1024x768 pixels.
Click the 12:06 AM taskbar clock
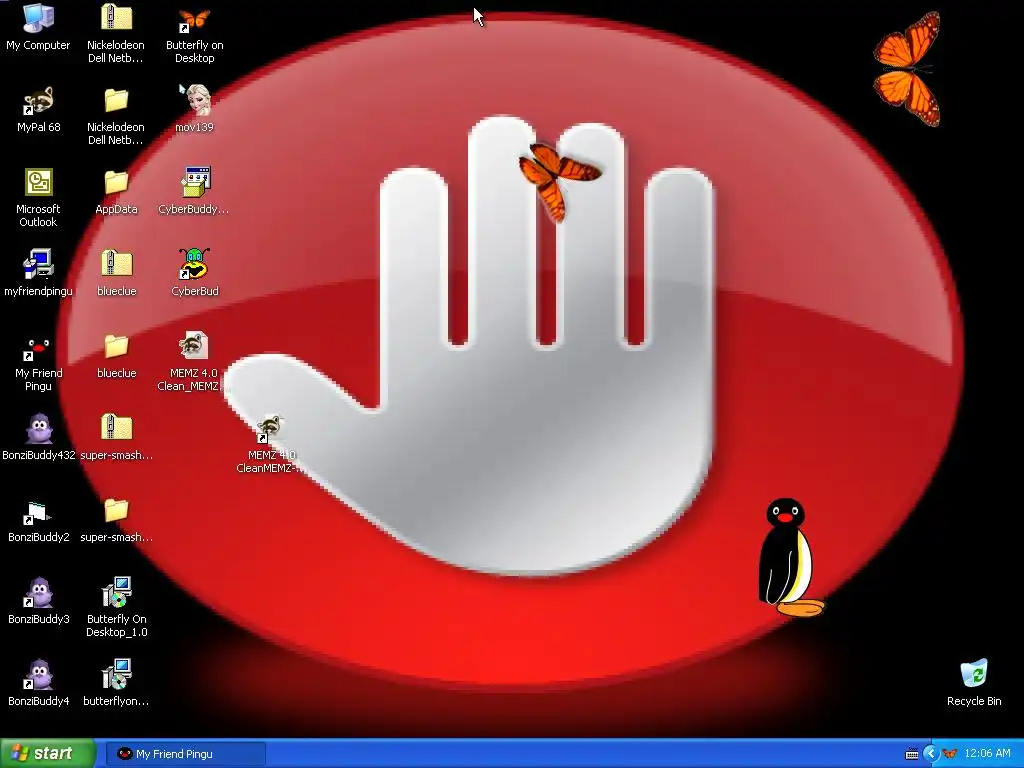point(987,754)
